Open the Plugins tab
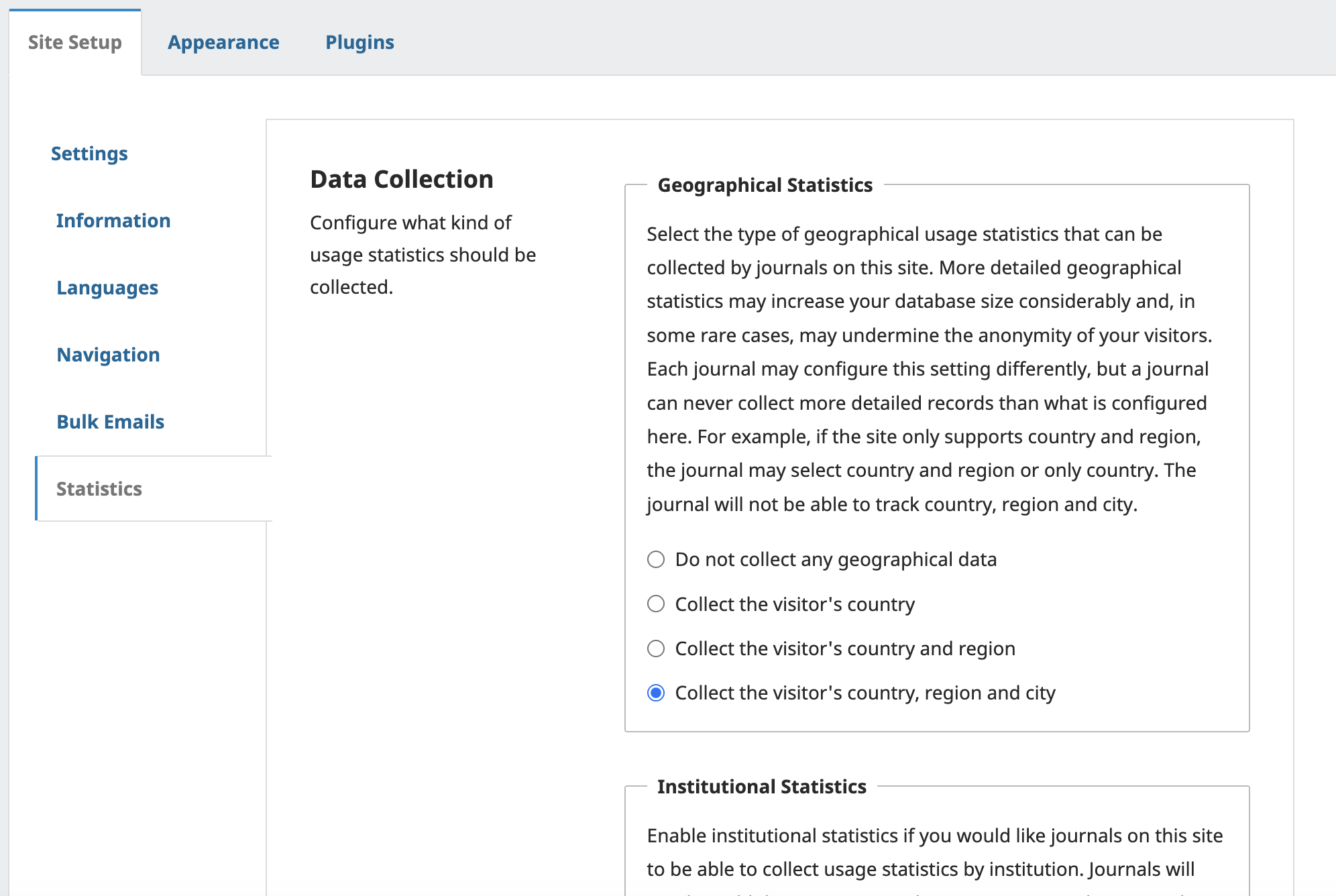Viewport: 1336px width, 896px height. 359,42
